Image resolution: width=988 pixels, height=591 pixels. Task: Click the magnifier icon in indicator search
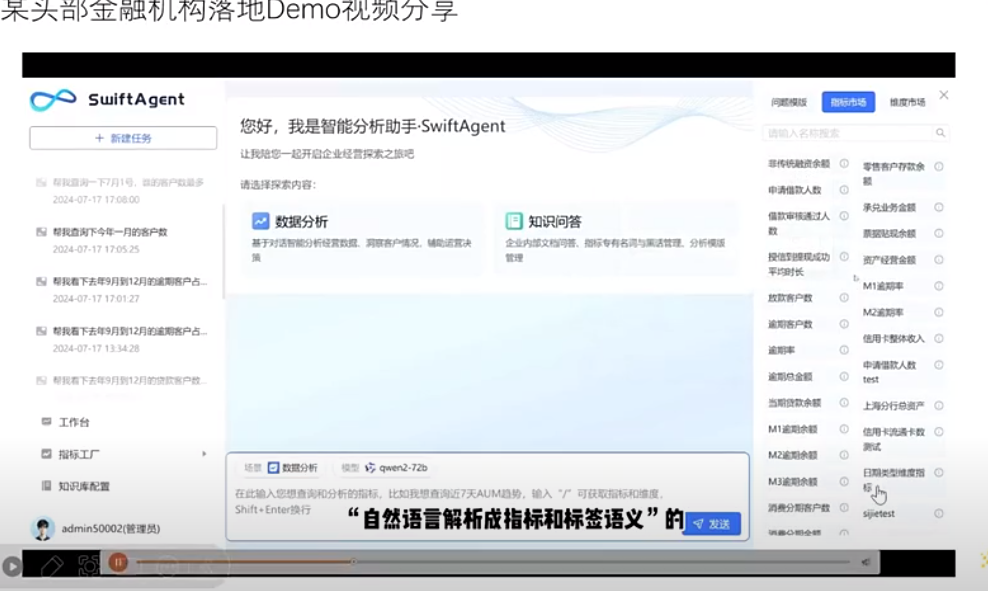pyautogui.click(x=940, y=133)
